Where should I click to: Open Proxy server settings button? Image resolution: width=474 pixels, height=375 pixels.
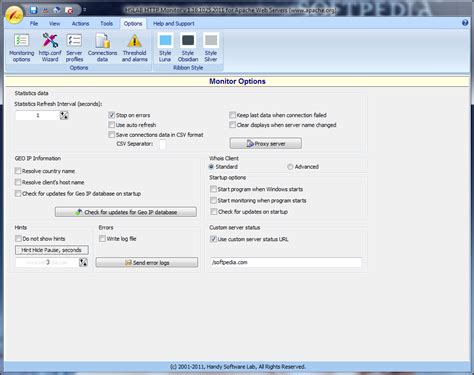[266, 143]
